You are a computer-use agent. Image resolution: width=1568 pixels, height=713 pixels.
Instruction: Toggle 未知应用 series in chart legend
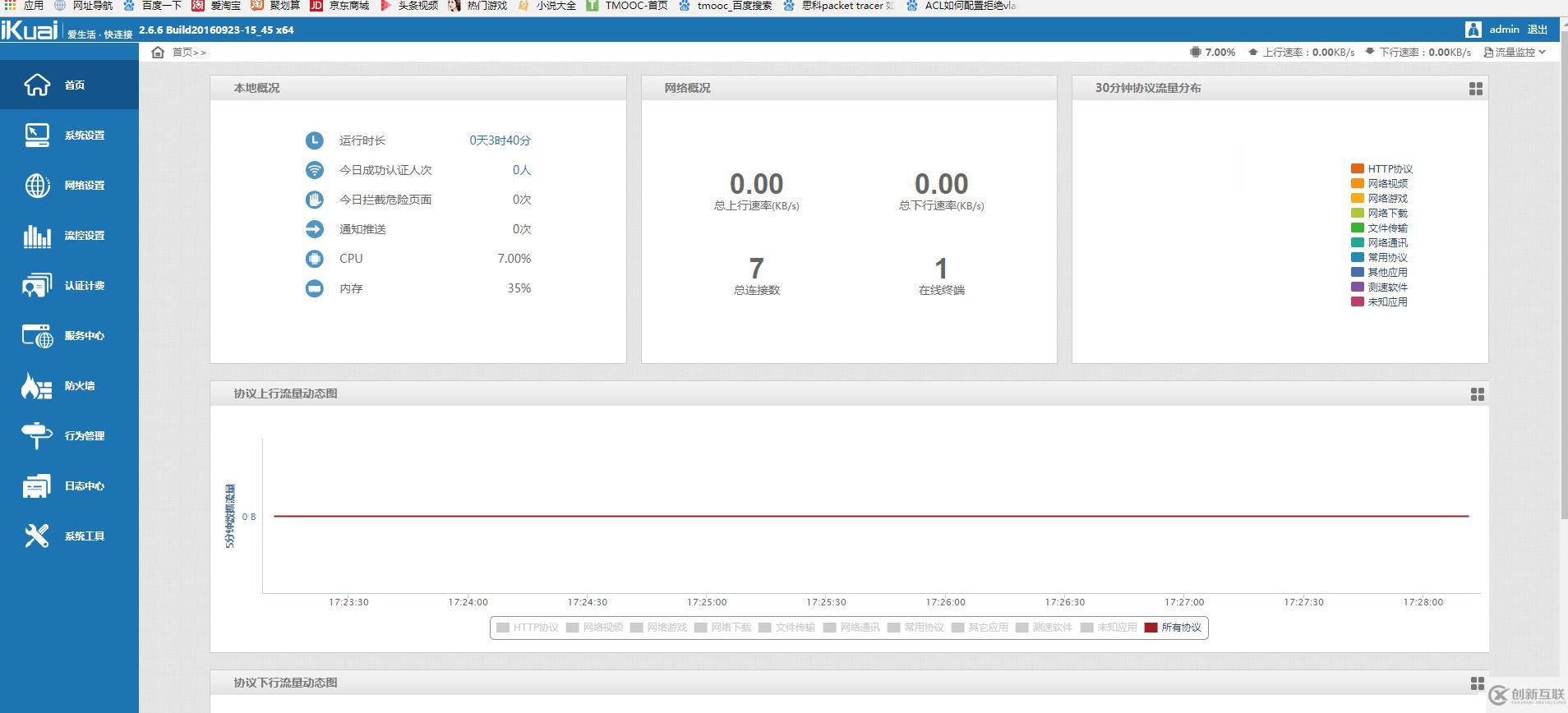(x=1109, y=628)
